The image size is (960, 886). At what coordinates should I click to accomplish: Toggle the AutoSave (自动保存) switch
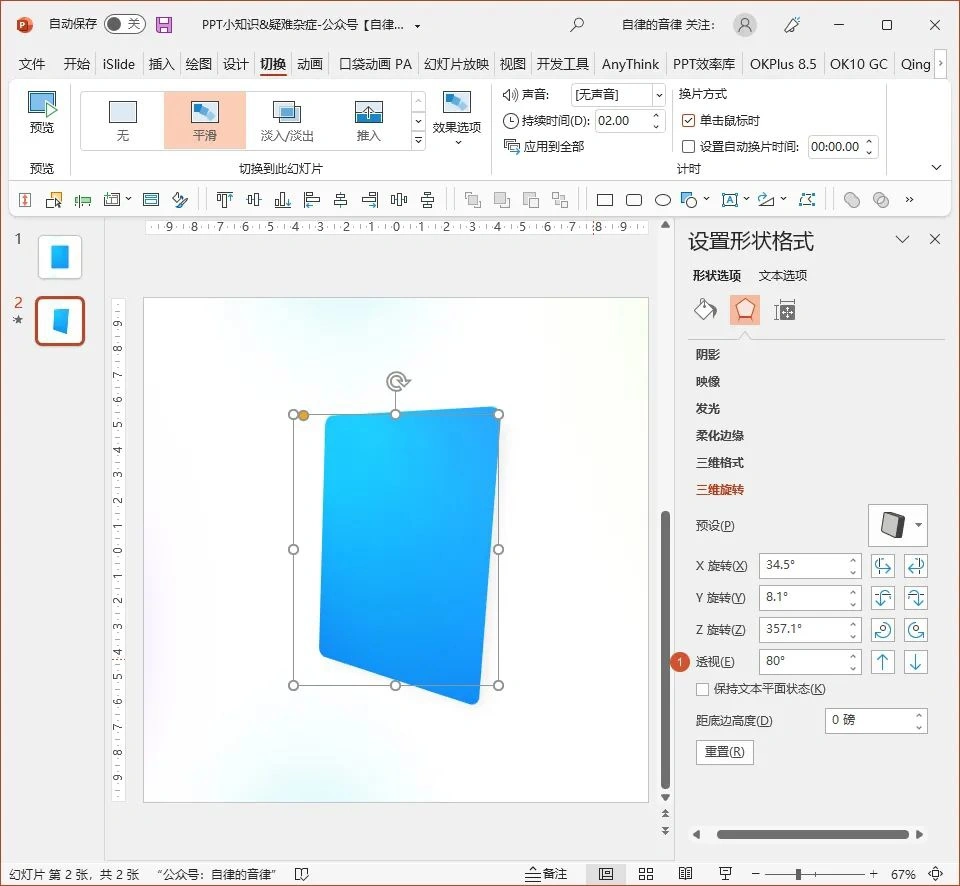coord(124,25)
